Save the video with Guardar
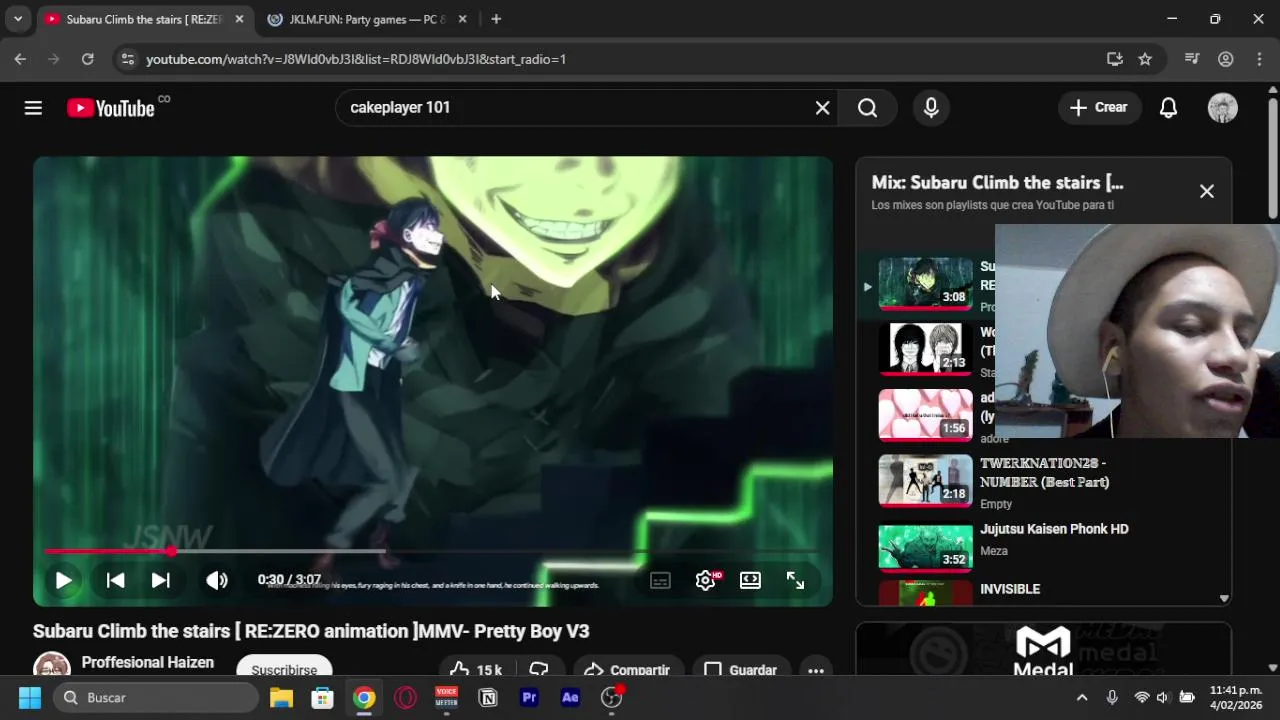The width and height of the screenshot is (1280, 720). point(741,669)
